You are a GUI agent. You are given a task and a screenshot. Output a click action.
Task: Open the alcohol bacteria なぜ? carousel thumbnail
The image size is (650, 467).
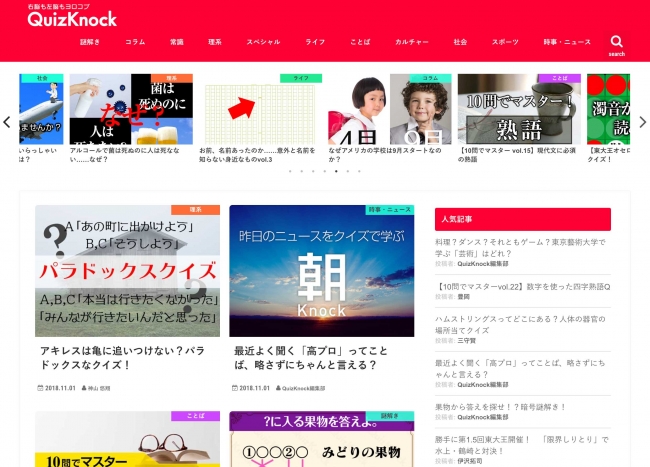tap(131, 109)
